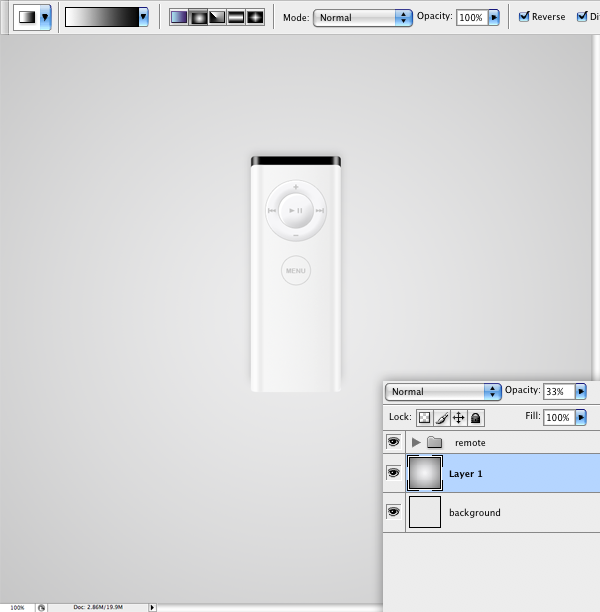The height and width of the screenshot is (612, 600).
Task: Click the Doc size status text
Action: point(98,607)
